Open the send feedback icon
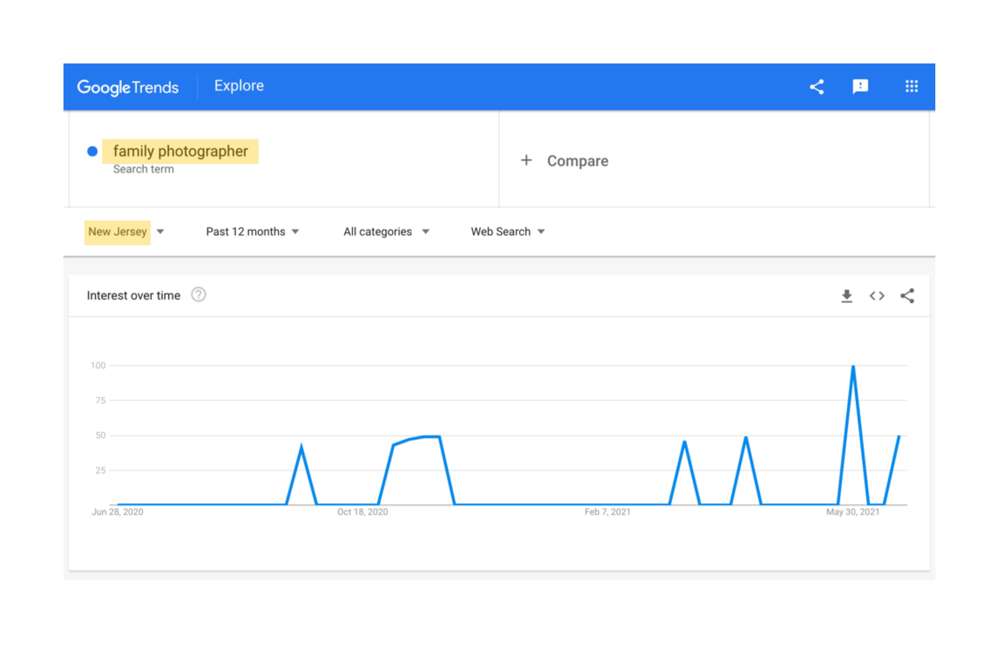 click(860, 86)
